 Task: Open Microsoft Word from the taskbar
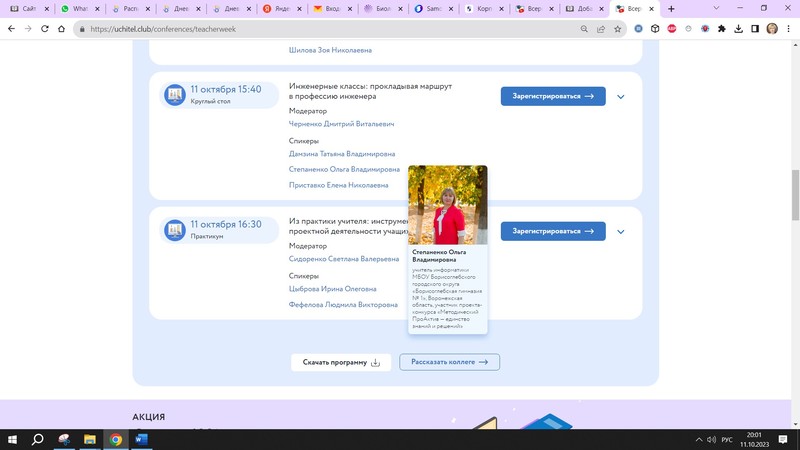[141, 439]
